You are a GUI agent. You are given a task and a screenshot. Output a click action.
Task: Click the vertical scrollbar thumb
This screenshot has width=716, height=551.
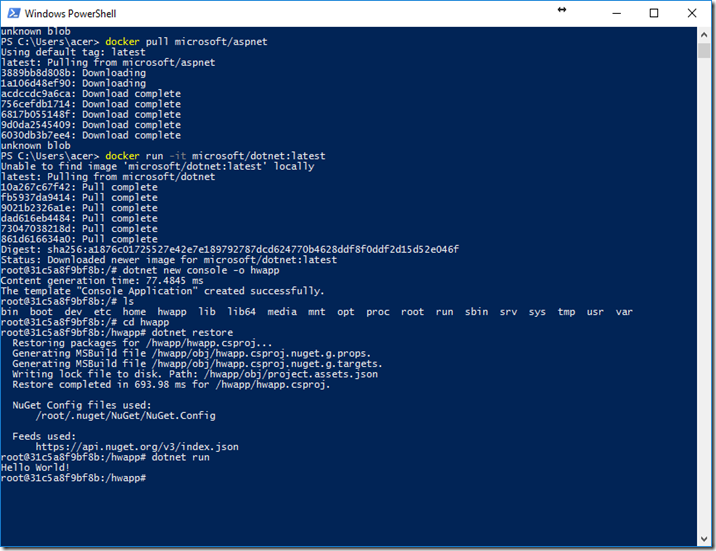tap(704, 51)
